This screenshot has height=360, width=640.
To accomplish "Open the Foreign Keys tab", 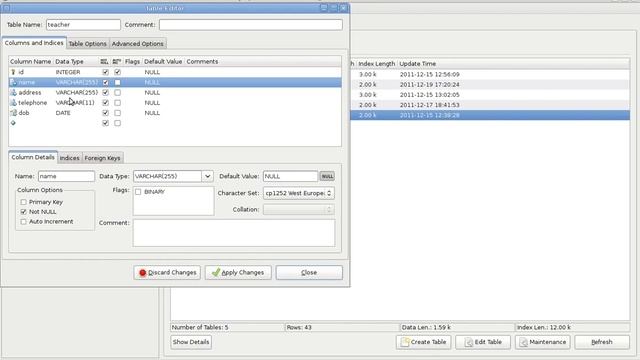I will 102,158.
